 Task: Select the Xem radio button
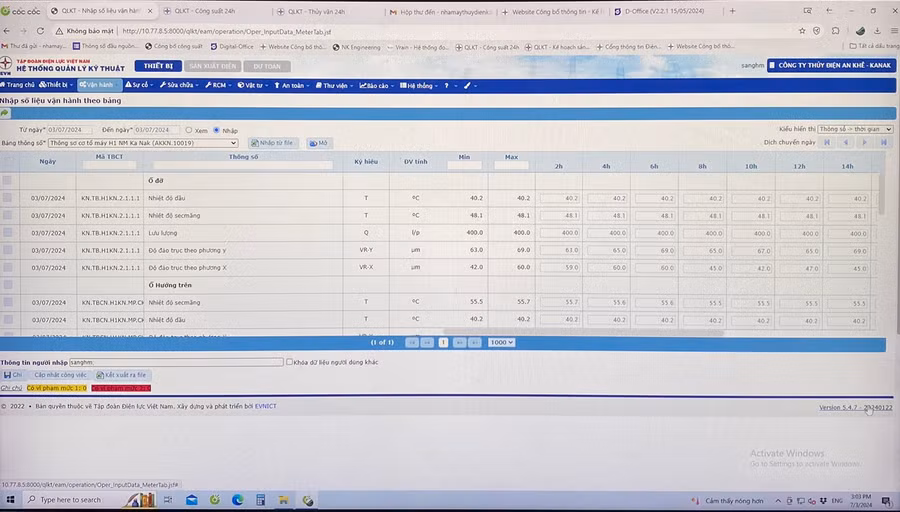pos(189,130)
